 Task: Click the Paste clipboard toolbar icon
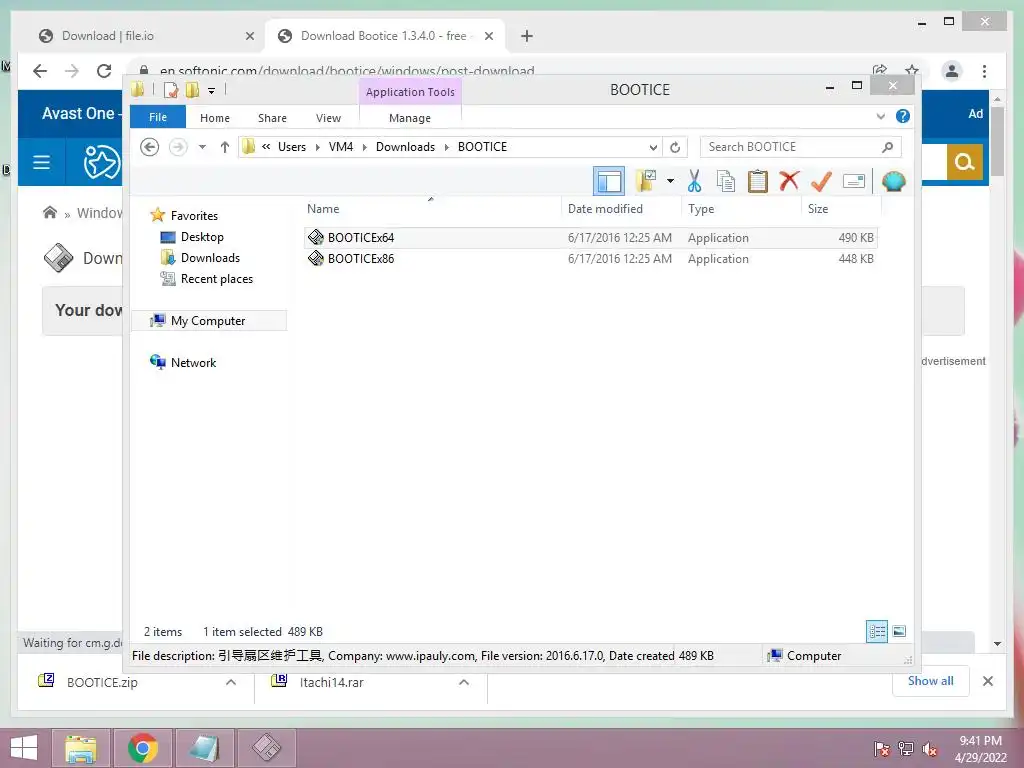click(x=758, y=181)
